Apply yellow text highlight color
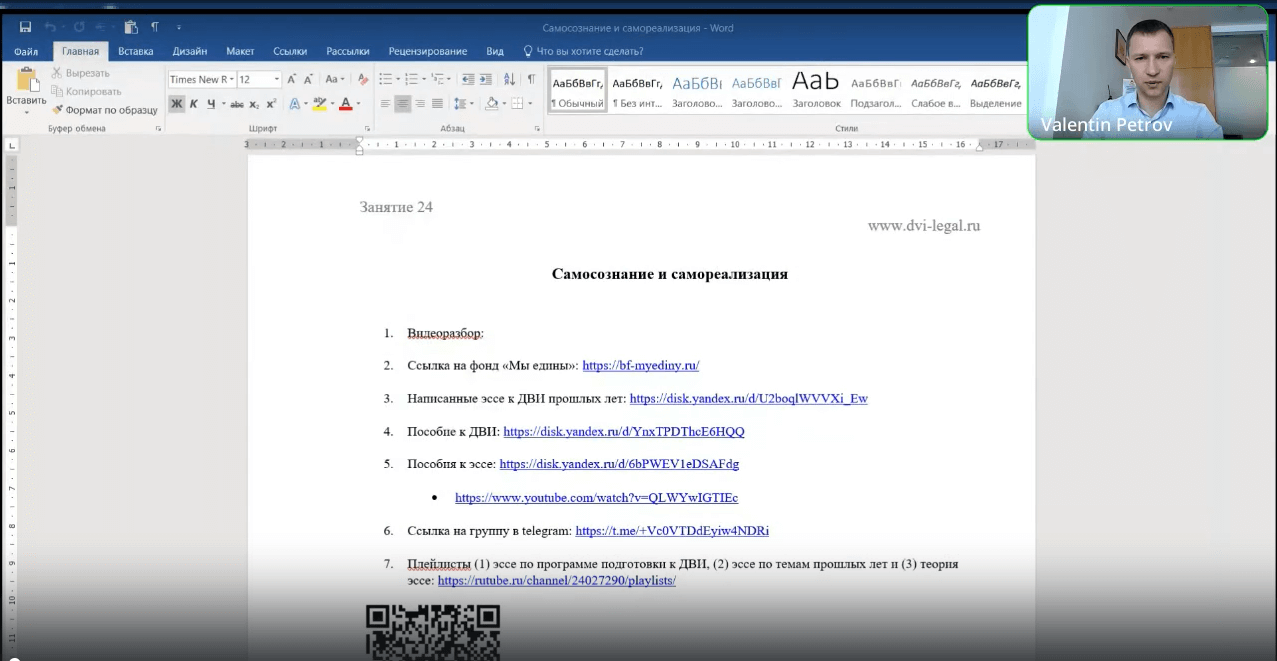 319,104
